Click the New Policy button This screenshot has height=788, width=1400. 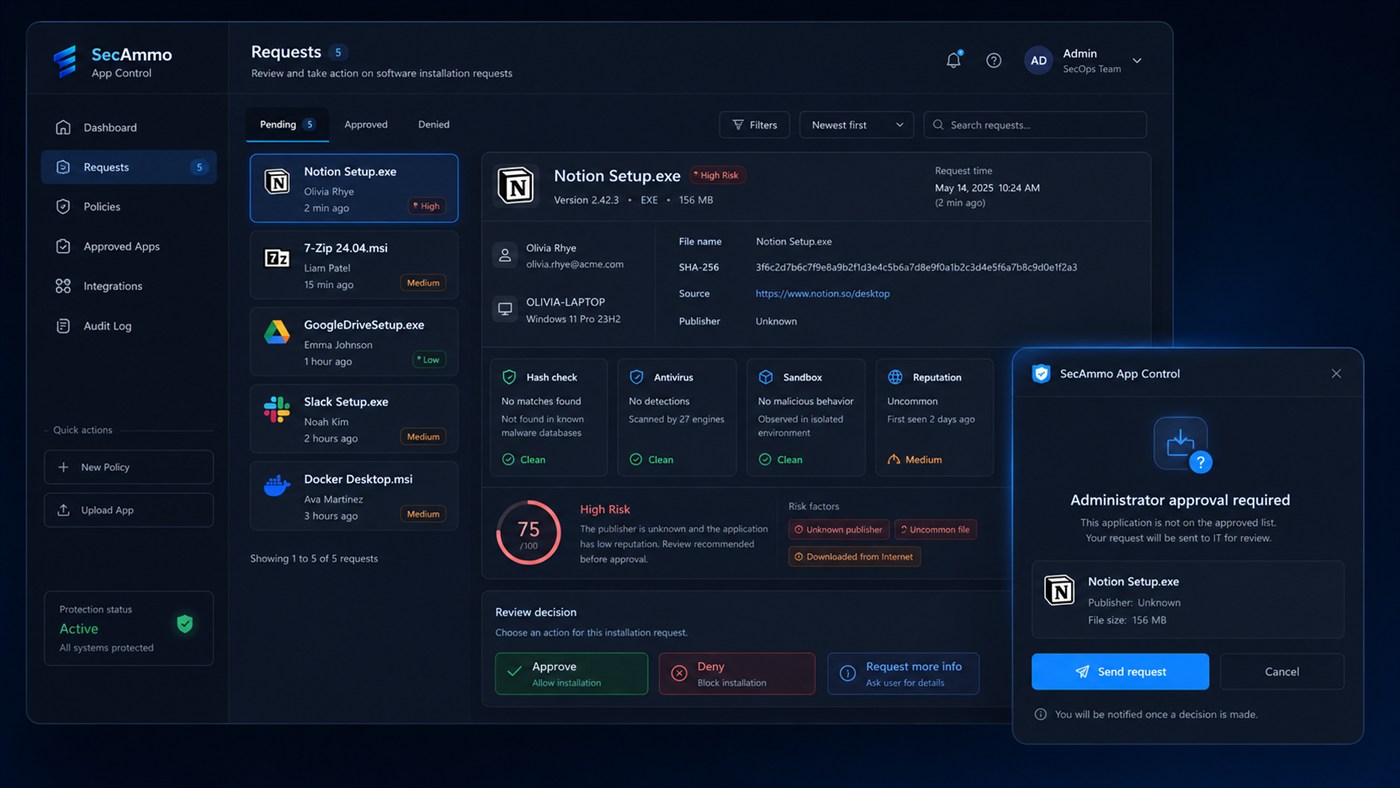tap(129, 467)
